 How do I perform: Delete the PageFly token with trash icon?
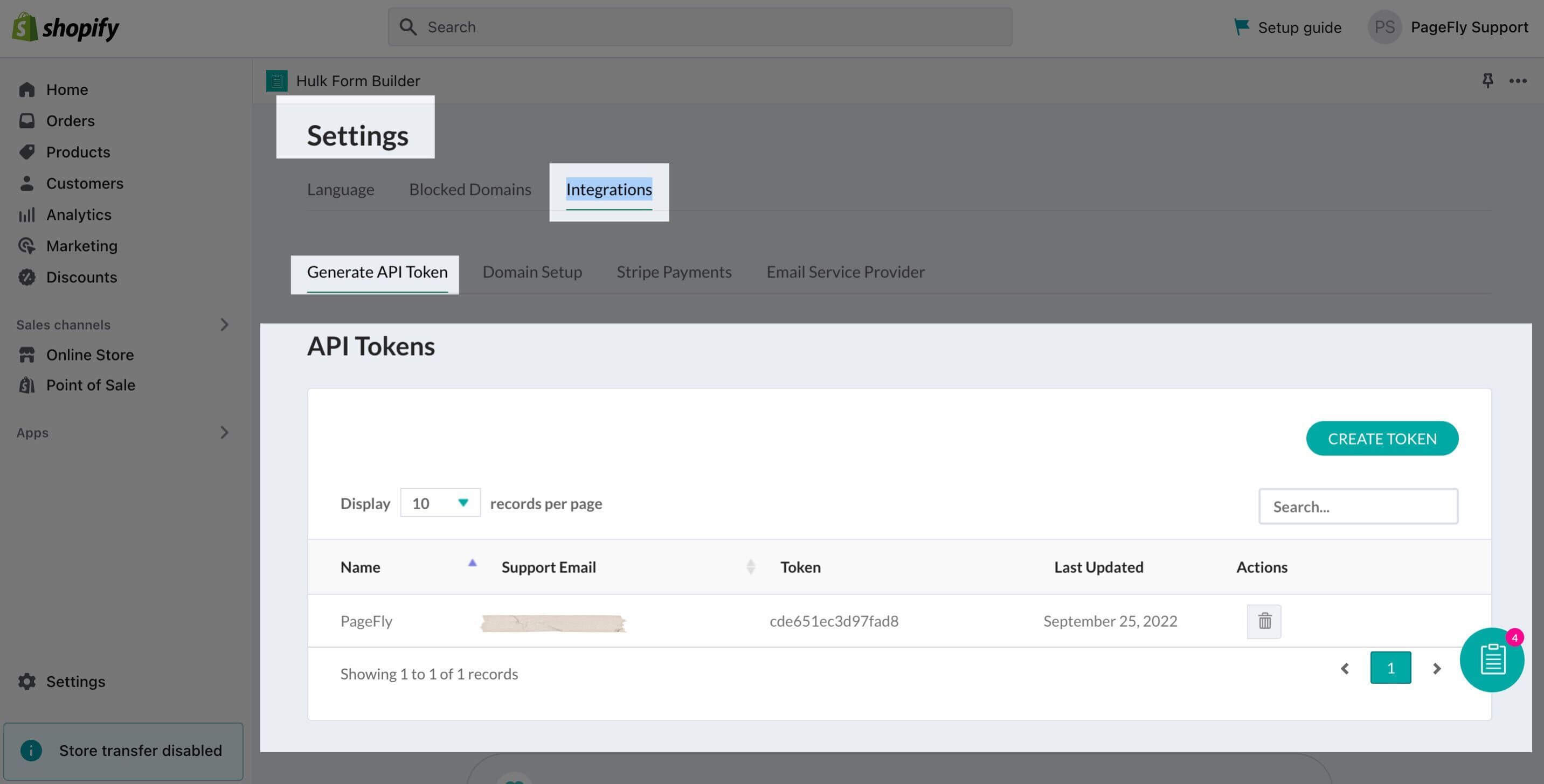[1264, 621]
